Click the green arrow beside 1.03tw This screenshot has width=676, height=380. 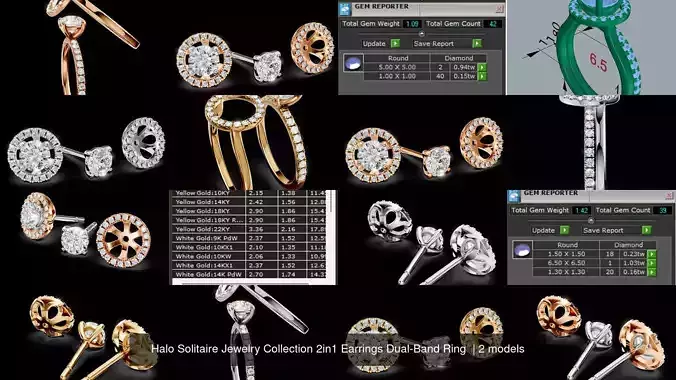click(652, 263)
